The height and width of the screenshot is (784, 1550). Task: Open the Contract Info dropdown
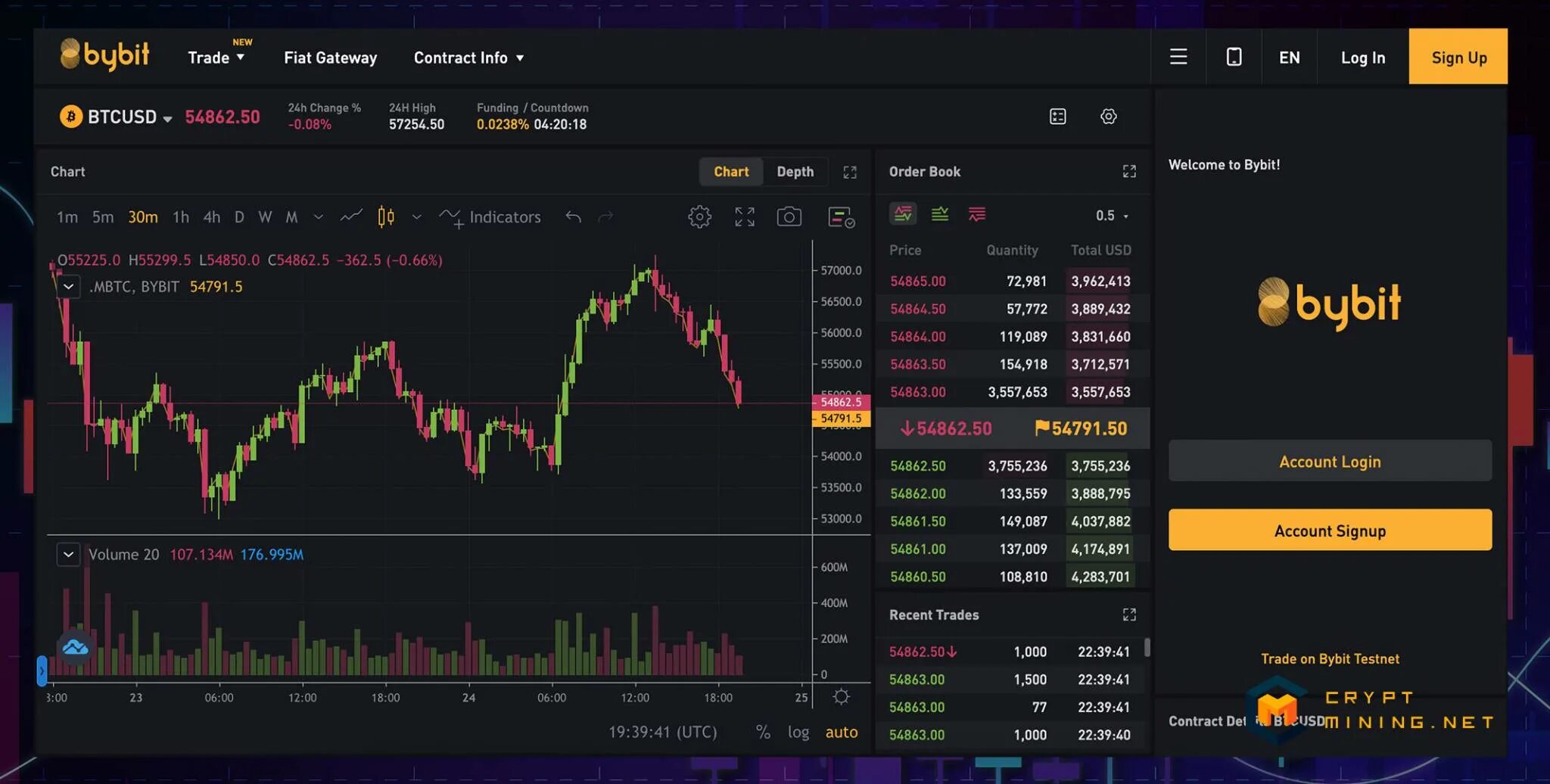pos(468,58)
